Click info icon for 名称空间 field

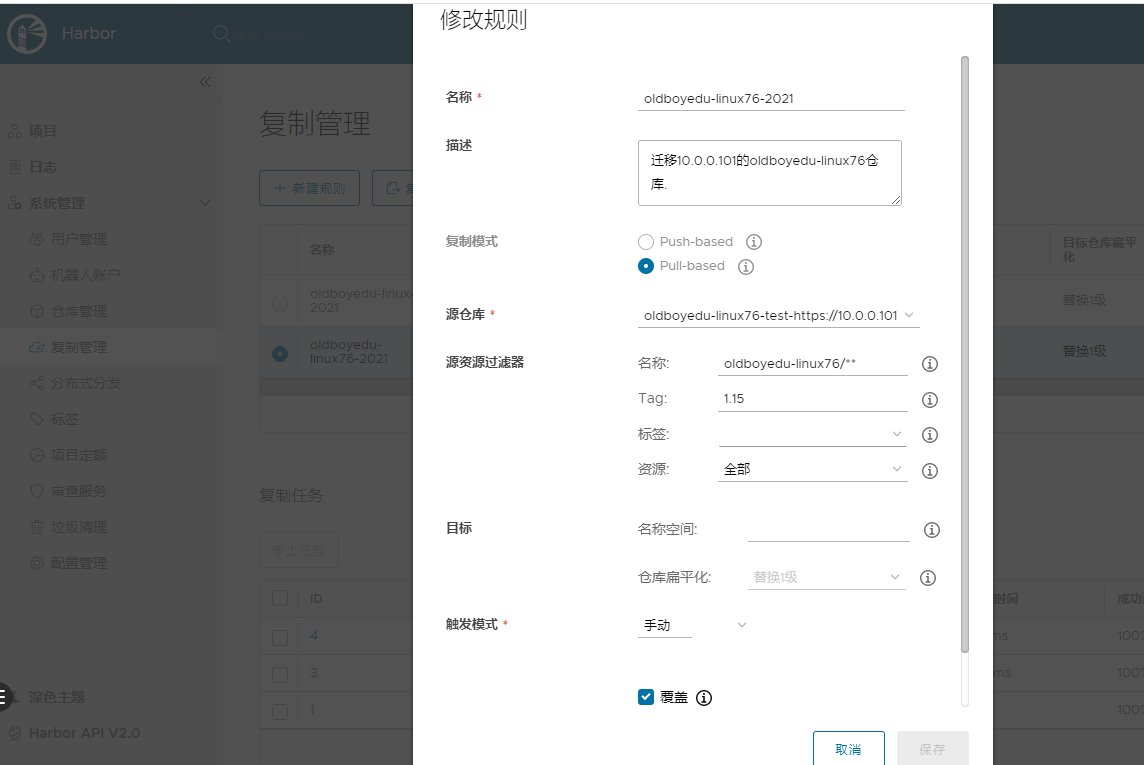(x=931, y=530)
